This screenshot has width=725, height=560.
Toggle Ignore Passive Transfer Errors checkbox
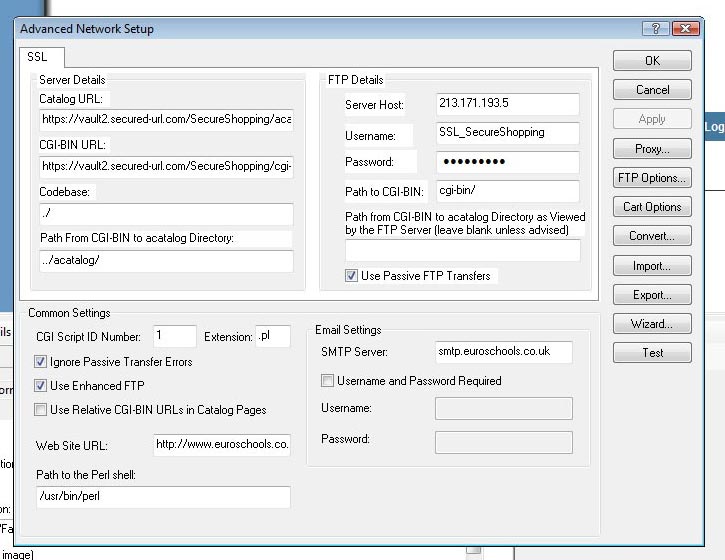pyautogui.click(x=41, y=362)
